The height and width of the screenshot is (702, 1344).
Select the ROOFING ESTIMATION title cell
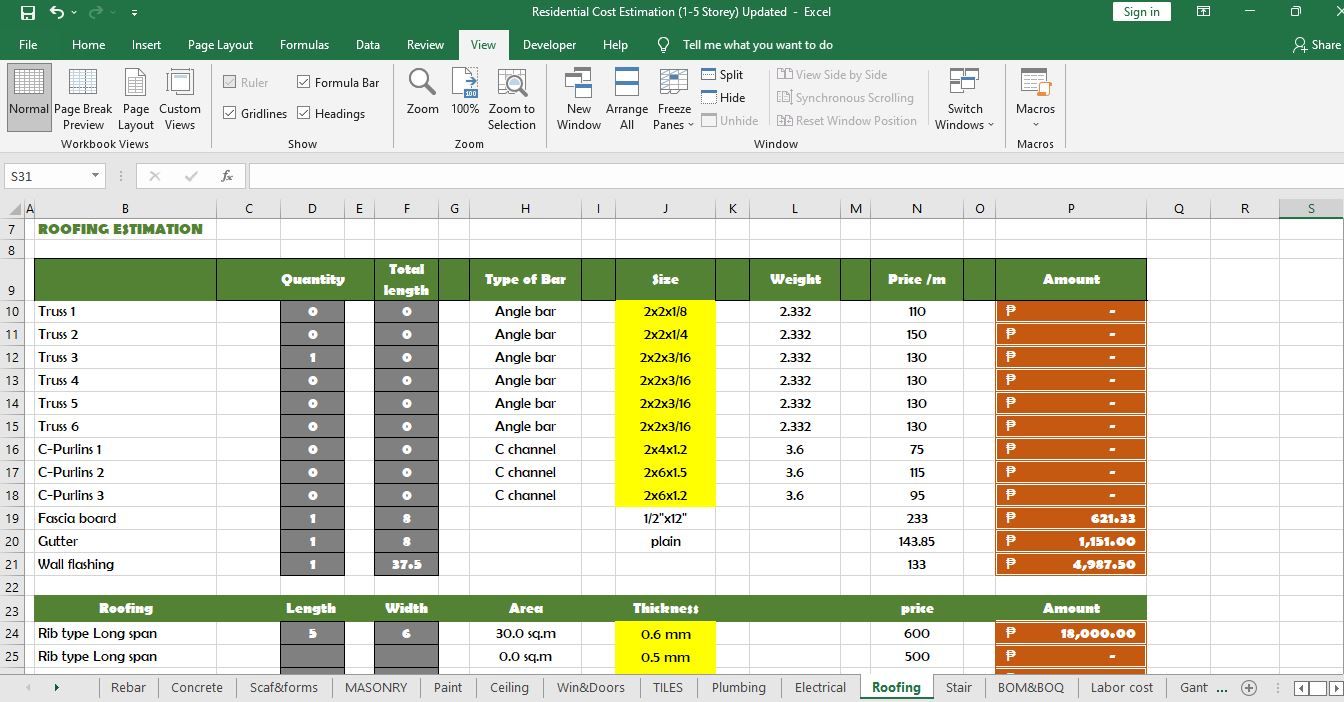pos(125,229)
